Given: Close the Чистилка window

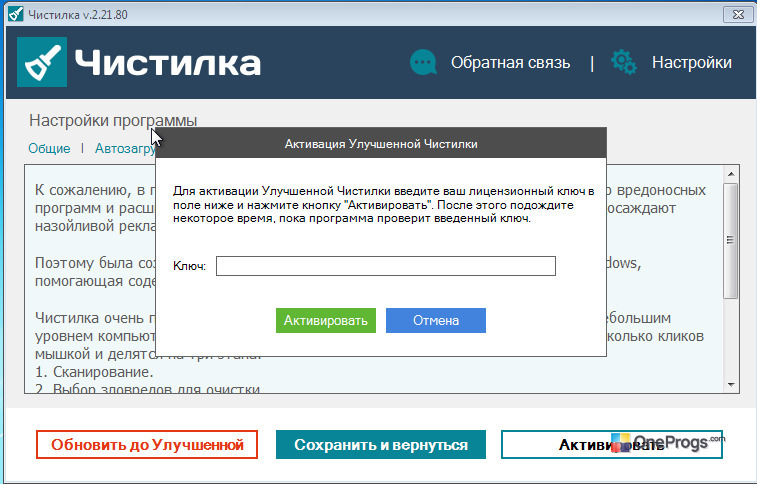Looking at the screenshot, I should point(738,14).
